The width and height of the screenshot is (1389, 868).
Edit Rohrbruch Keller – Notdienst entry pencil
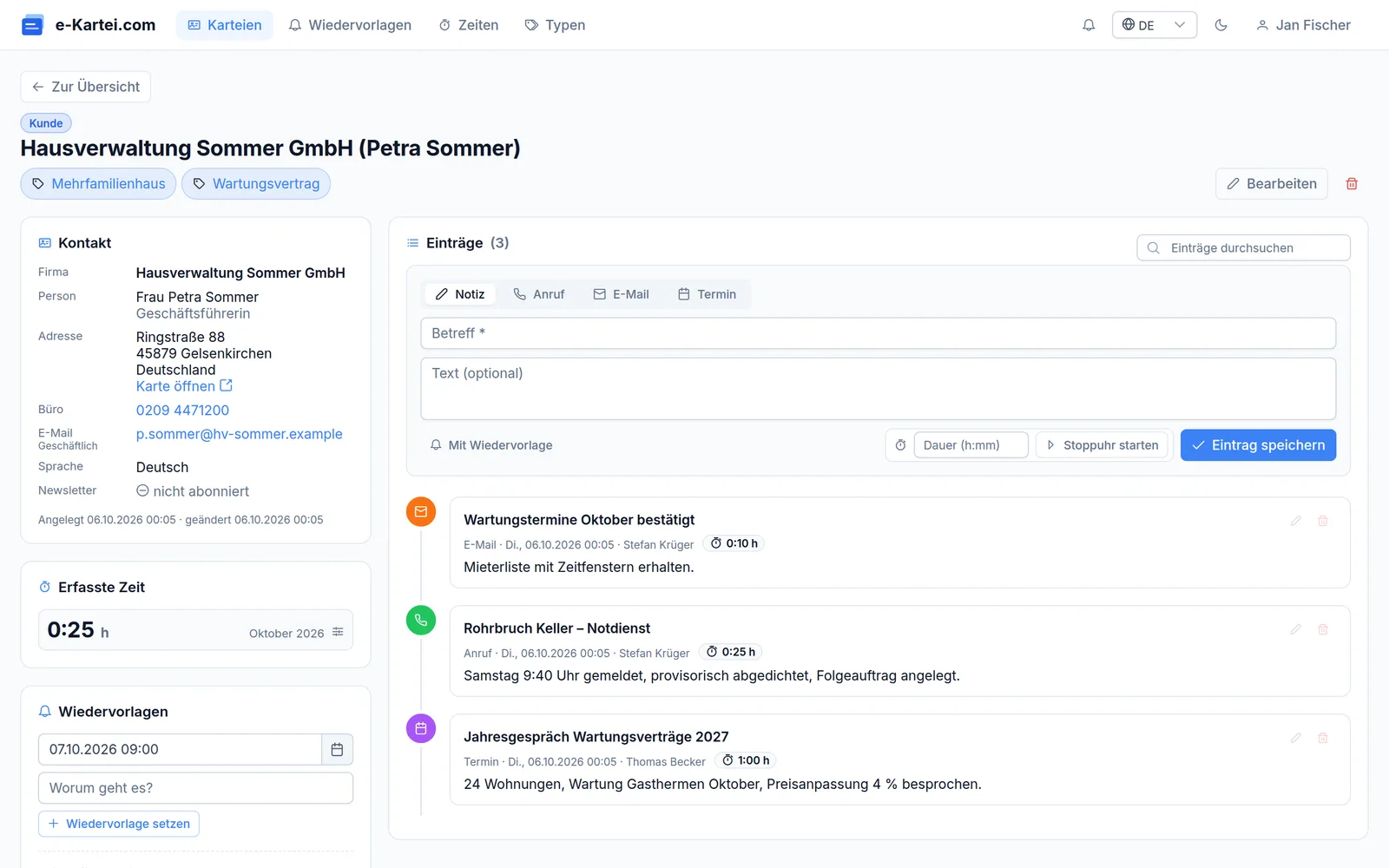click(x=1296, y=629)
